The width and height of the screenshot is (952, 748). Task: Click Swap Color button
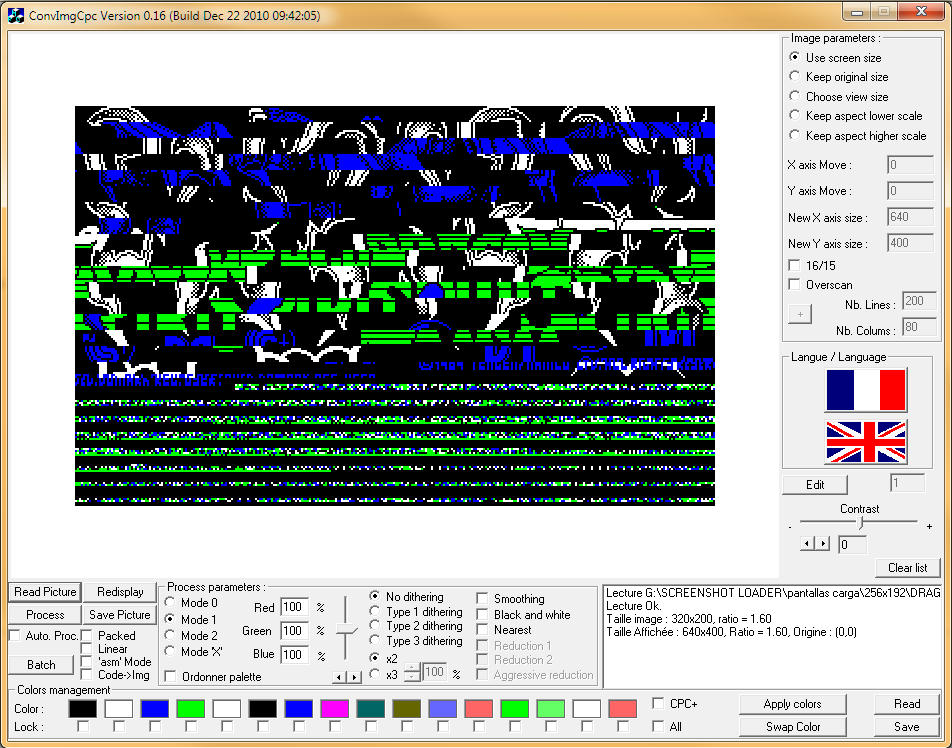(792, 727)
